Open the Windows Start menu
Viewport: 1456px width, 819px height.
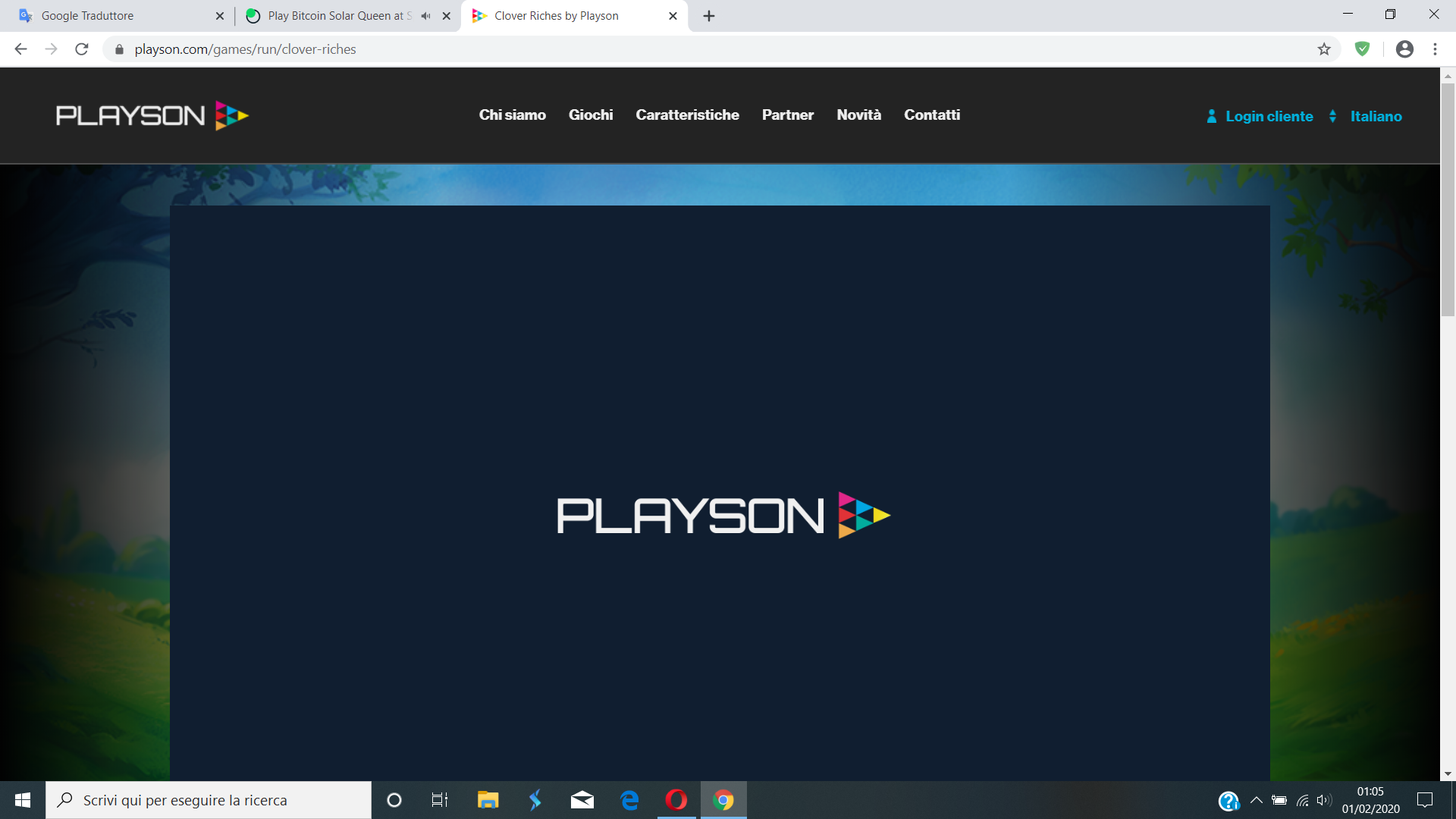[23, 800]
